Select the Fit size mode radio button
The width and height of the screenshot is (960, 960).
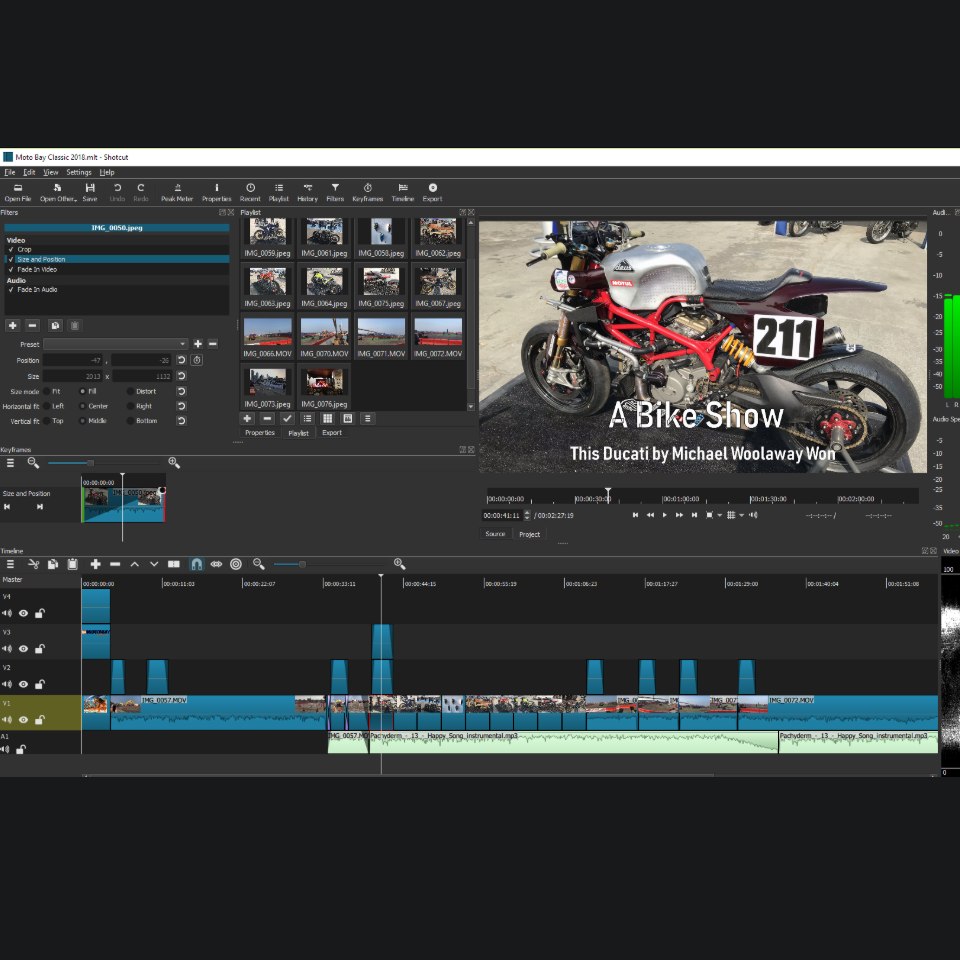47,391
